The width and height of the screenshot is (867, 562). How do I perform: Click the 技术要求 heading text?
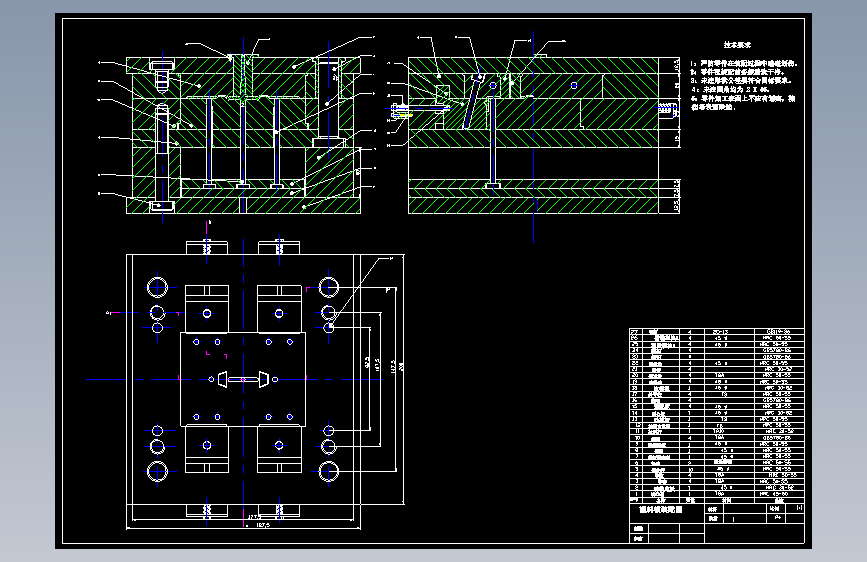(x=737, y=45)
